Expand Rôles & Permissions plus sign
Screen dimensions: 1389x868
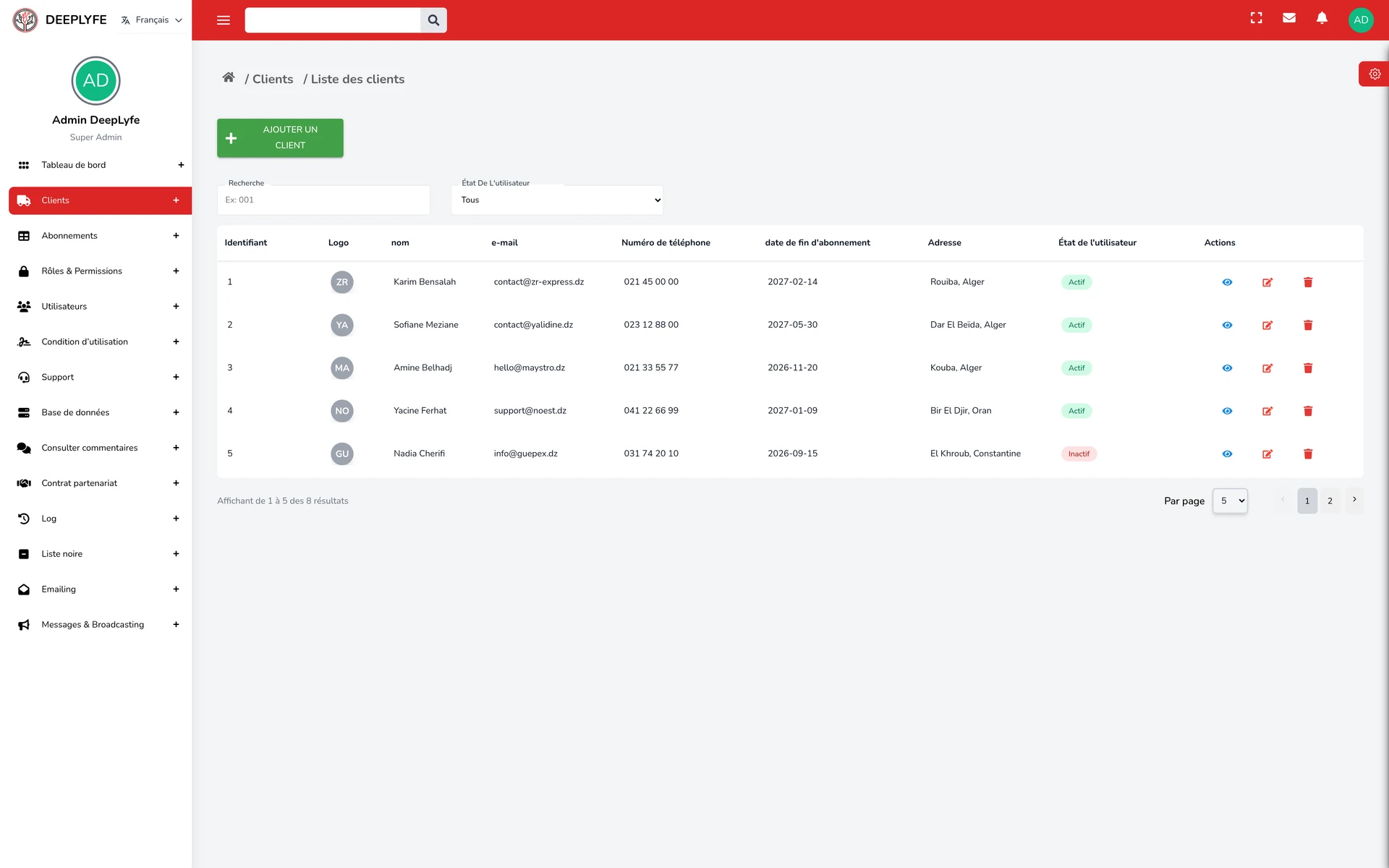click(x=176, y=271)
